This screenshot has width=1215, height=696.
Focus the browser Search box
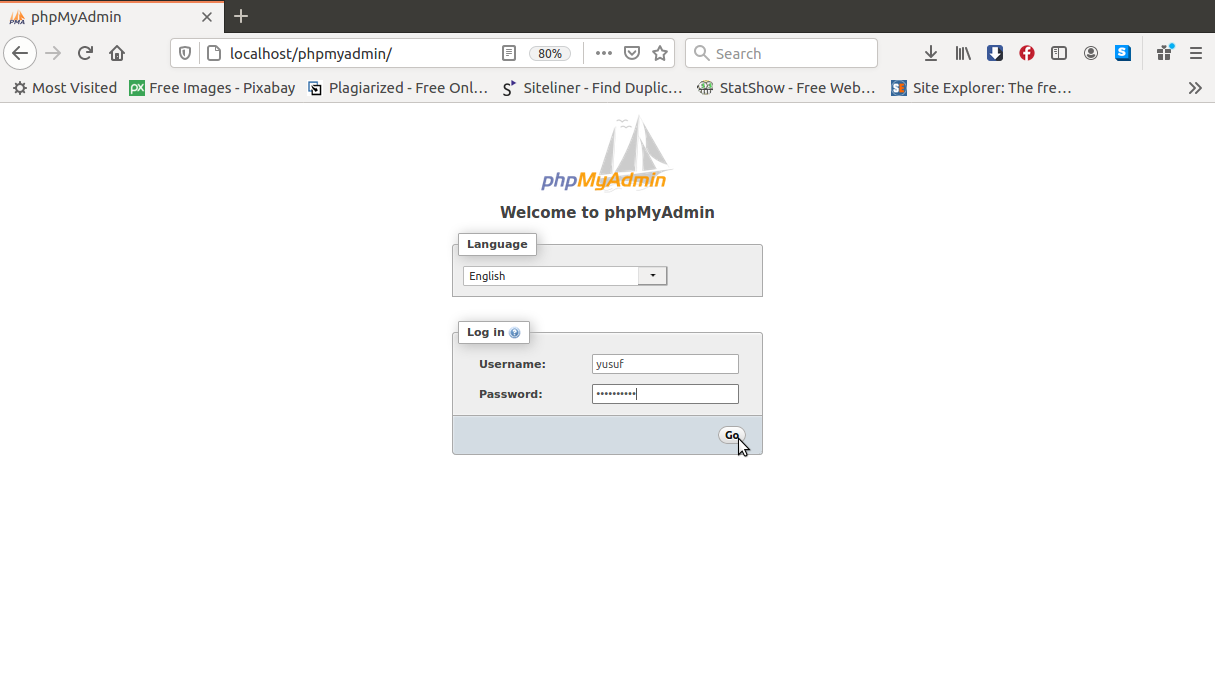click(x=781, y=53)
